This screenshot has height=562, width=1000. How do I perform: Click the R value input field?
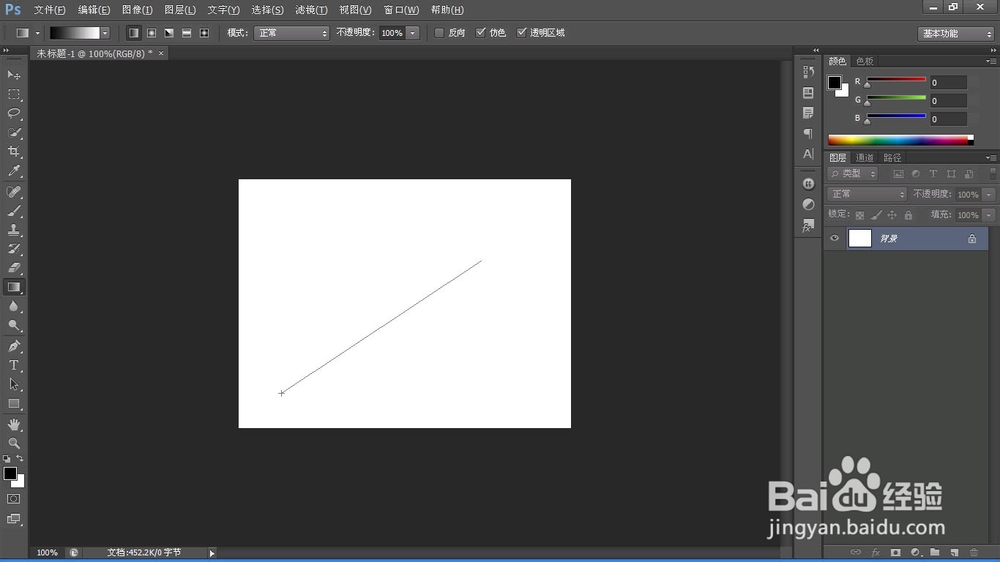pyautogui.click(x=948, y=82)
